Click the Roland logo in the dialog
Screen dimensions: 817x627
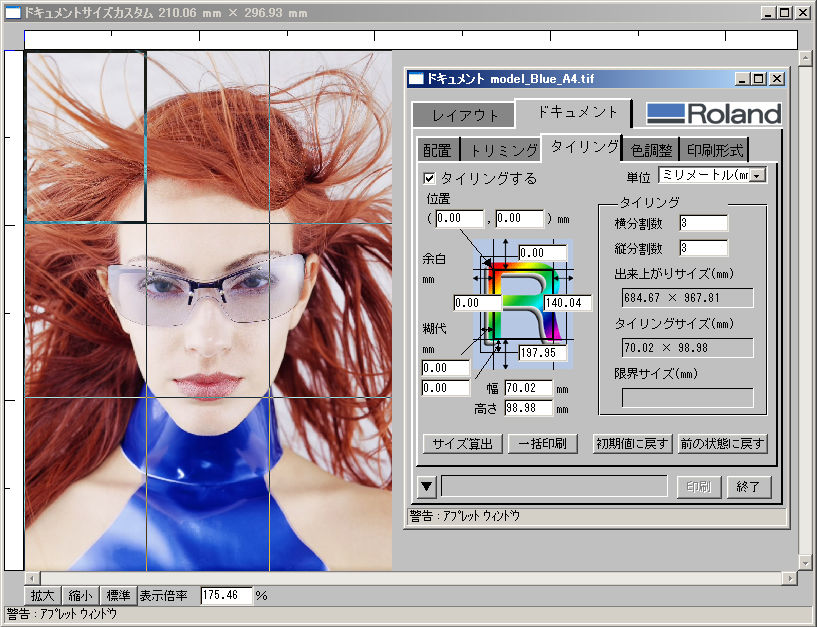pyautogui.click(x=713, y=113)
